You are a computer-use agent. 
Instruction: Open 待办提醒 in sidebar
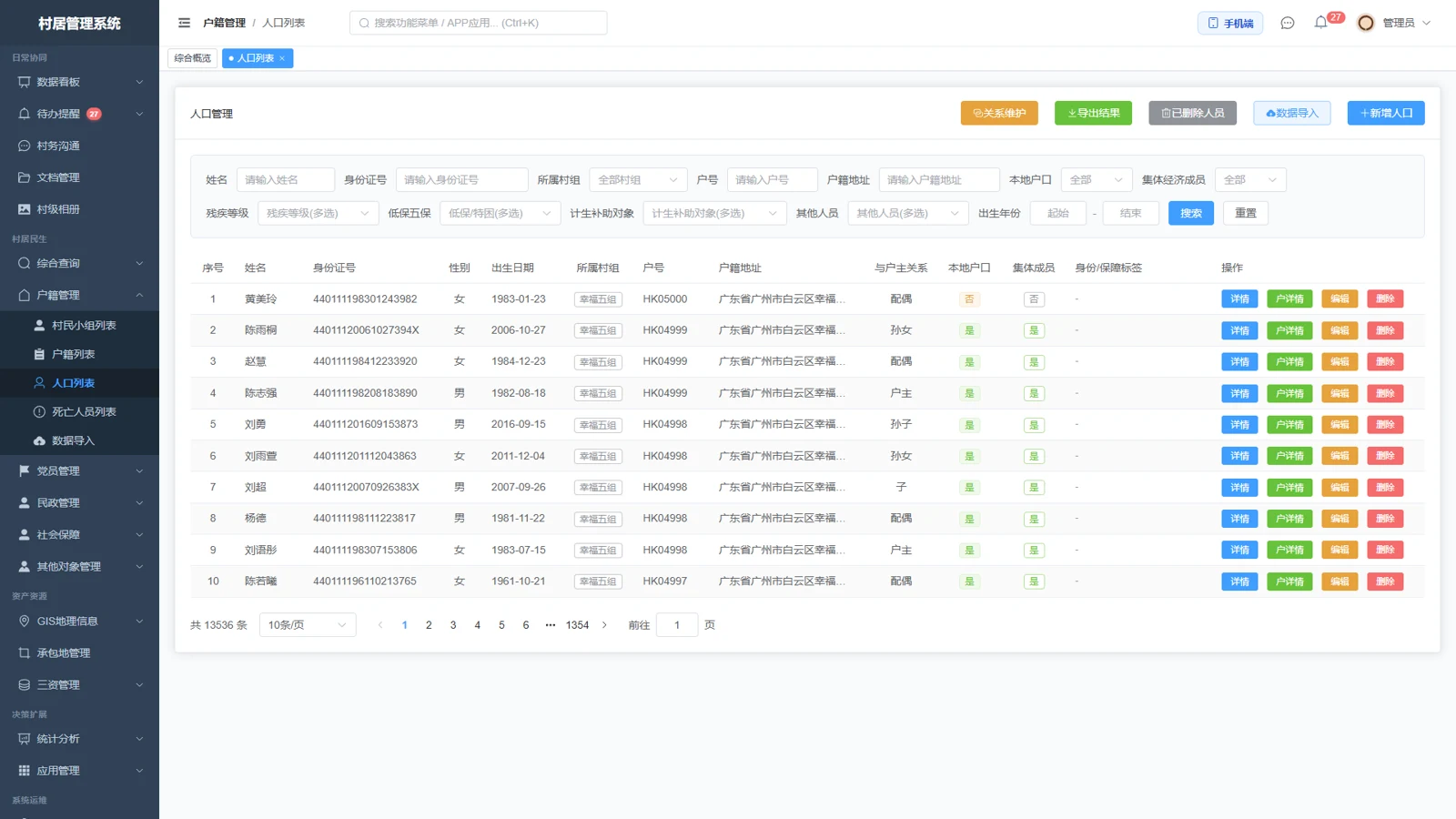click(79, 114)
